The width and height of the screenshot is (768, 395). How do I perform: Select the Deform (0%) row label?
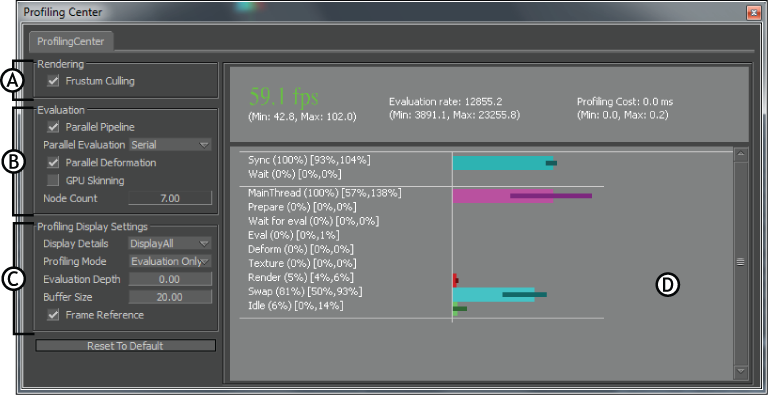point(301,249)
